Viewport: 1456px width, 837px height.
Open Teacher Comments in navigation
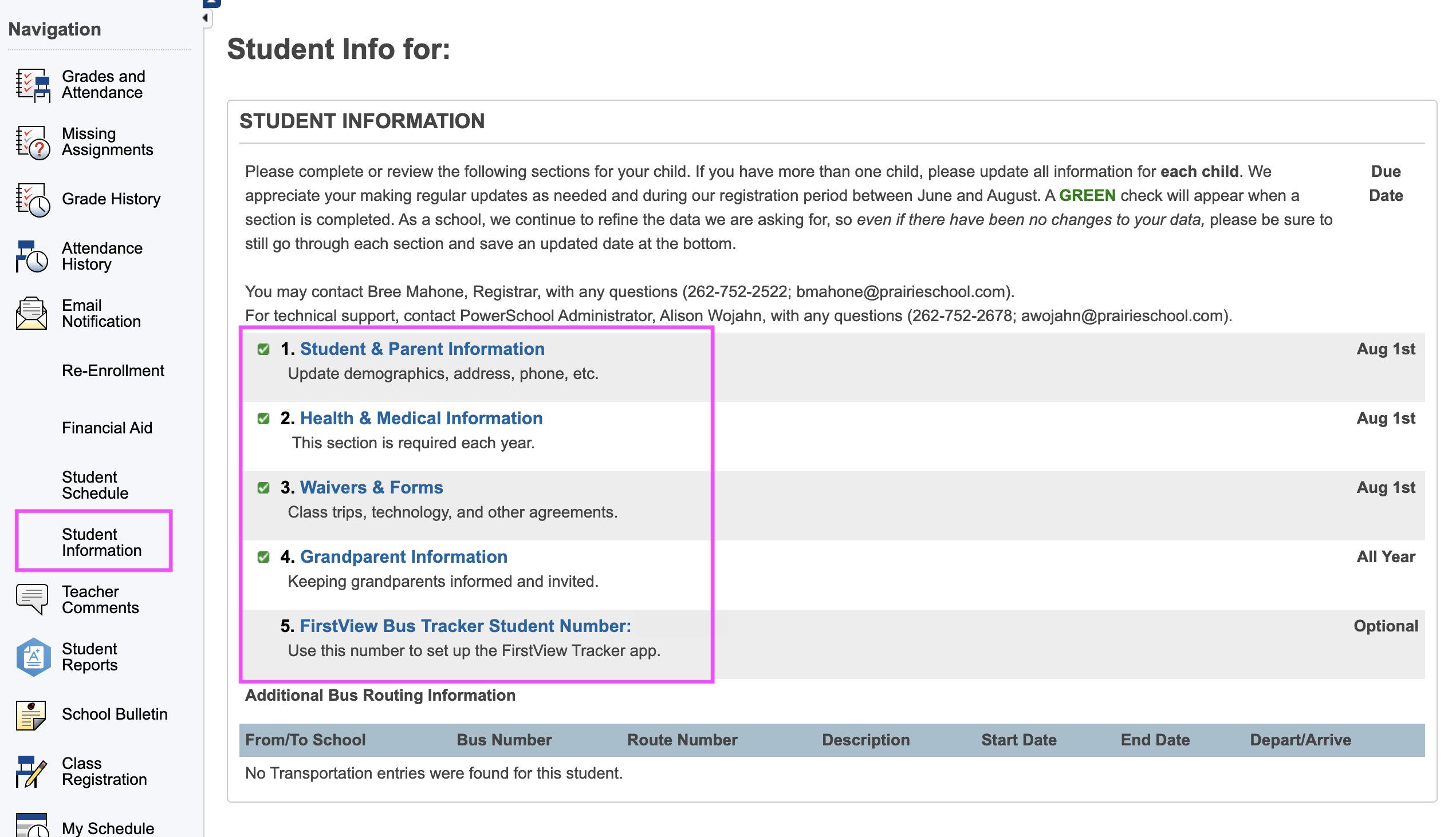click(101, 600)
